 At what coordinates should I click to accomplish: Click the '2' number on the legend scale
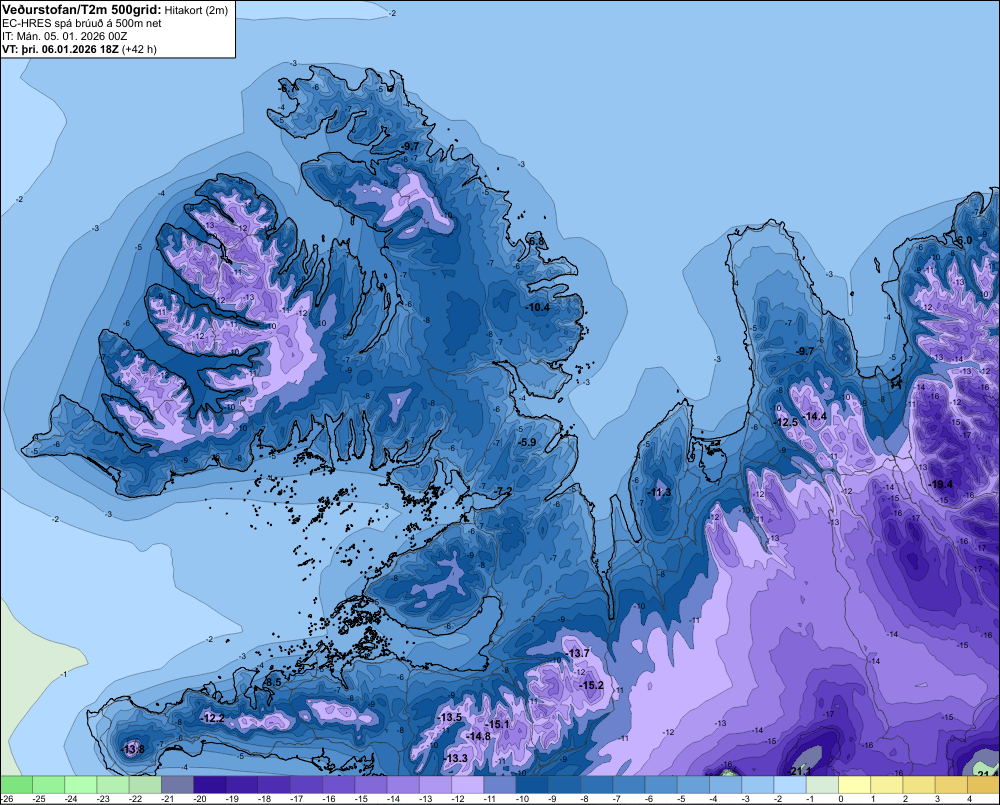(x=906, y=799)
